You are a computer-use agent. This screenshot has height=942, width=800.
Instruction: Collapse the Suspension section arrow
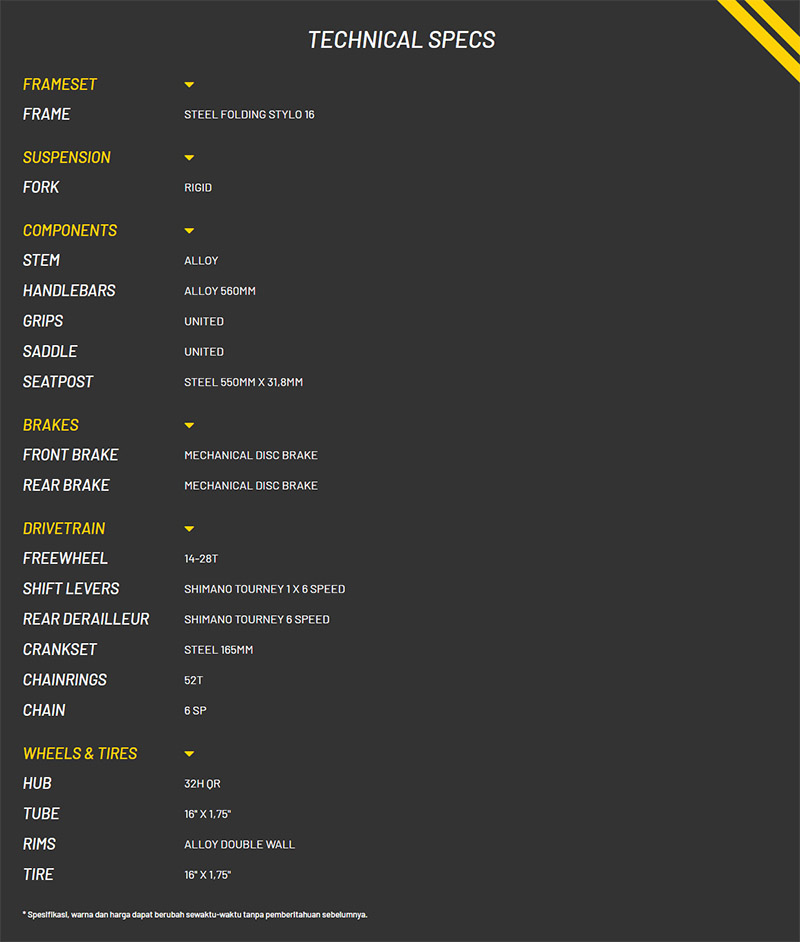(x=189, y=158)
